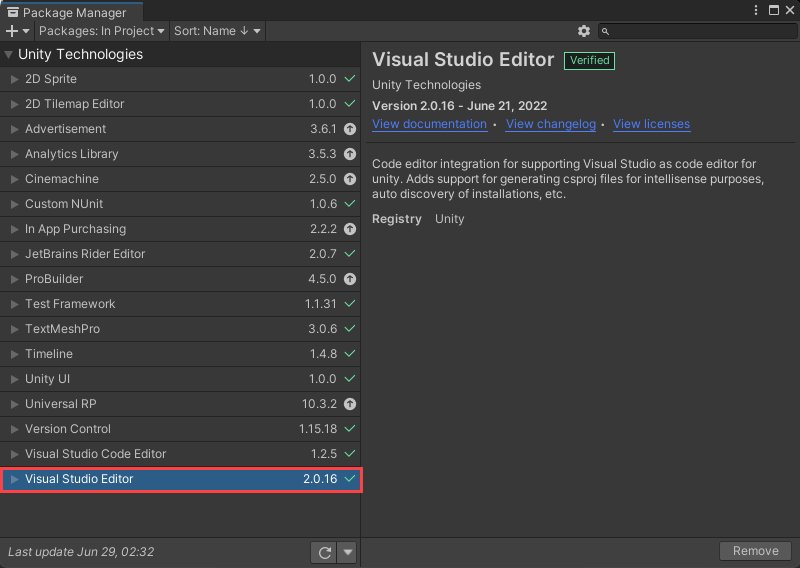
Task: Click the ProBuilder update available icon
Action: click(349, 279)
